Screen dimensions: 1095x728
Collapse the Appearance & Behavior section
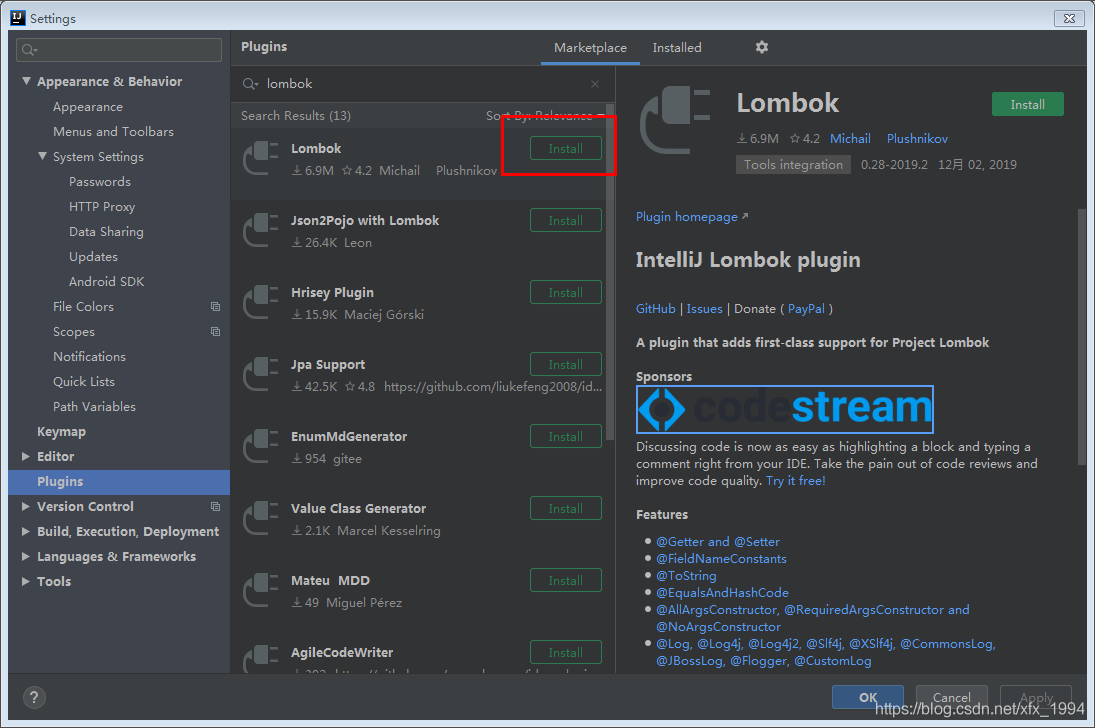click(x=26, y=81)
